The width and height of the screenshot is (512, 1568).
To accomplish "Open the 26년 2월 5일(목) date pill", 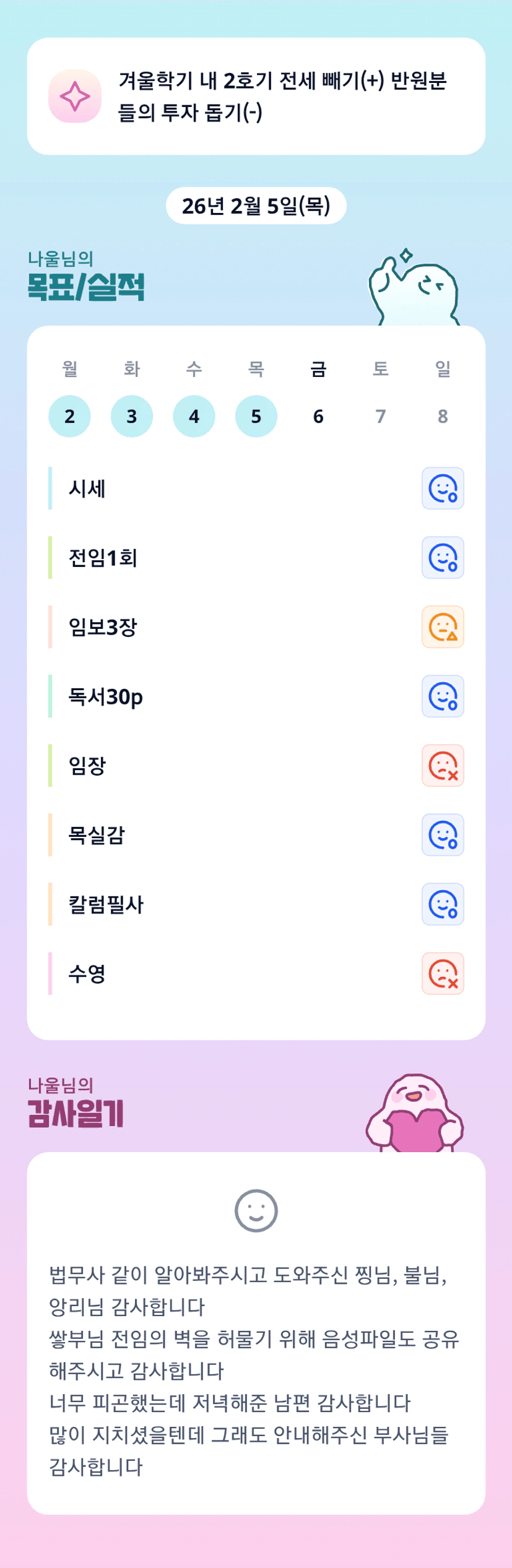I will (x=256, y=206).
